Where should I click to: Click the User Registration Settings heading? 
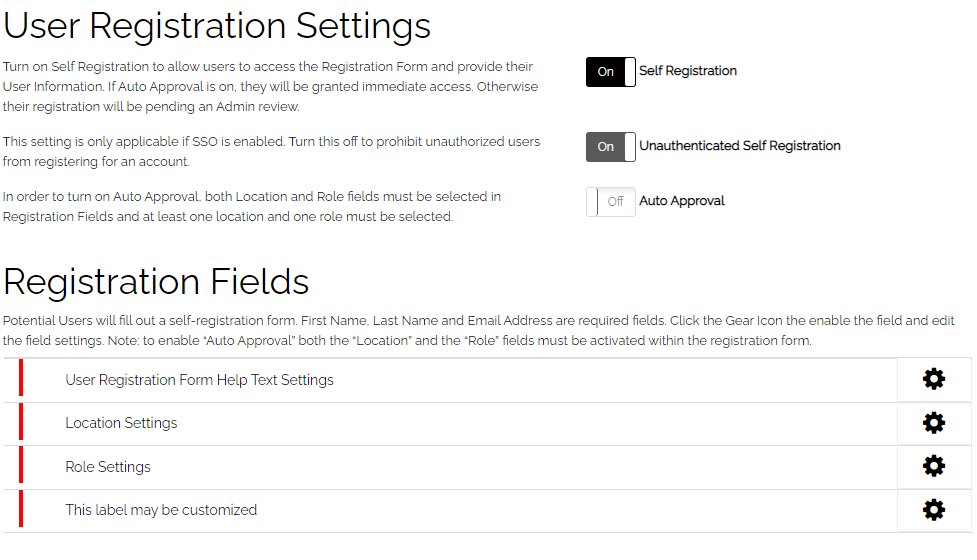[x=217, y=26]
